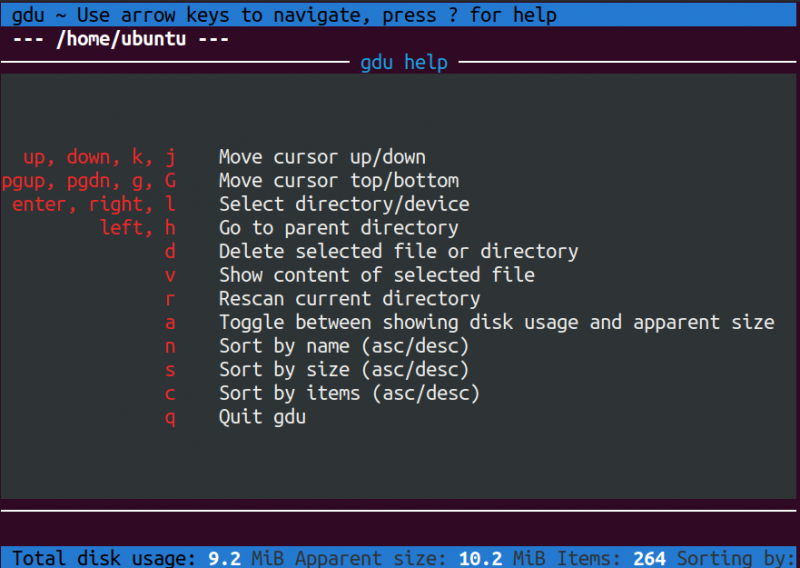The image size is (800, 568).
Task: Click 'Sort by items (asc/desc)' entry
Action: [x=349, y=393]
